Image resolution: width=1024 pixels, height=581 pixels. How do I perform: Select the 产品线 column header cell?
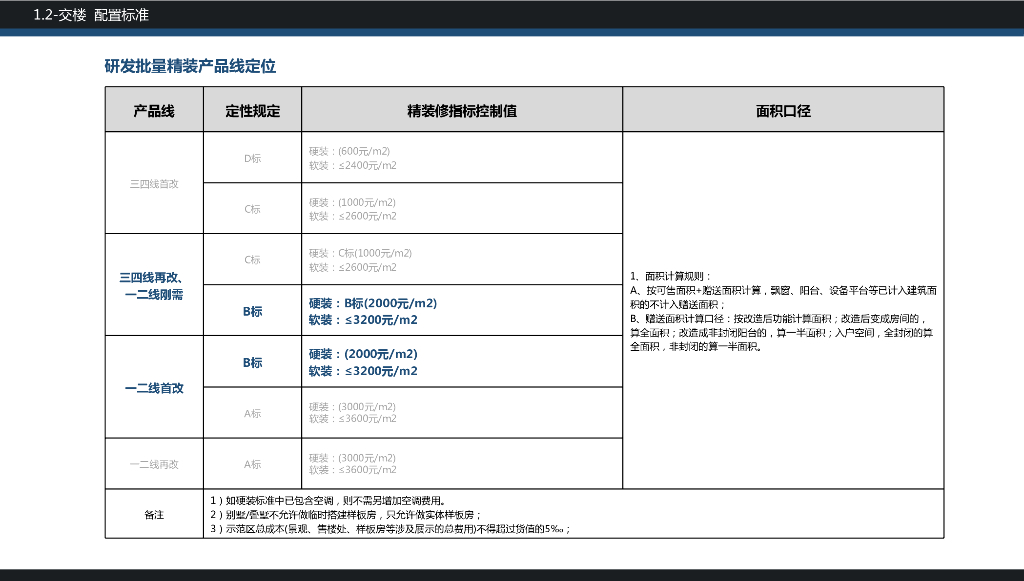coord(153,110)
